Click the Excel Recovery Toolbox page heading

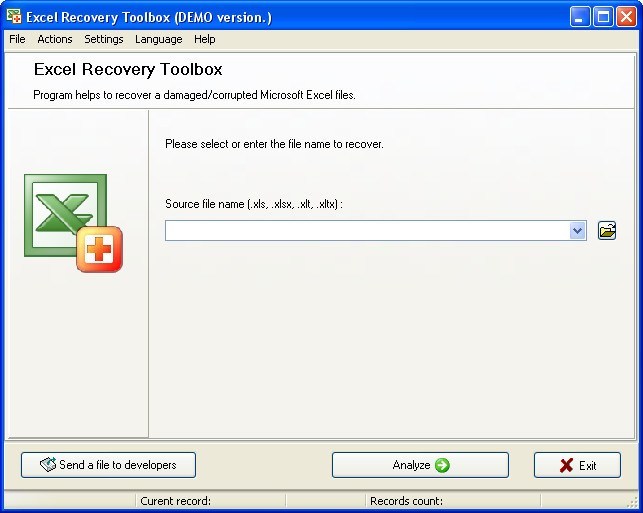(x=128, y=70)
